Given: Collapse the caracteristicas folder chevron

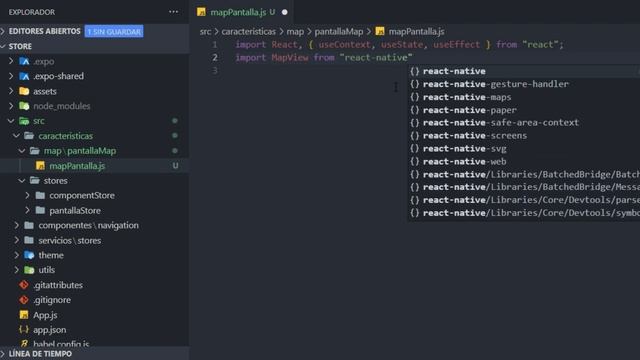Looking at the screenshot, I should pos(16,136).
